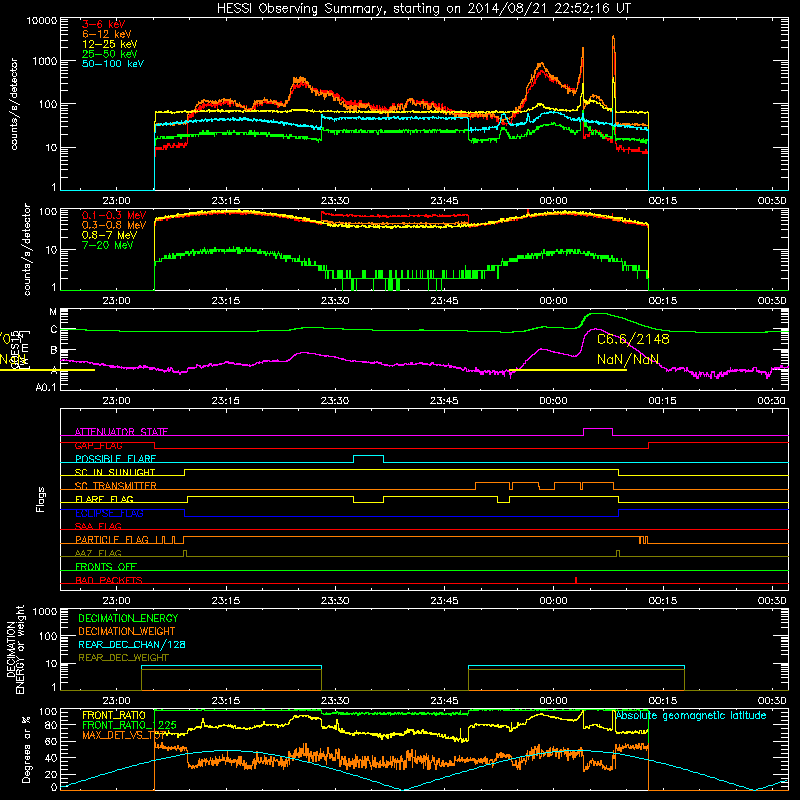Click the 7-20 MeV legend entry
This screenshot has width=800, height=800.
[108, 245]
